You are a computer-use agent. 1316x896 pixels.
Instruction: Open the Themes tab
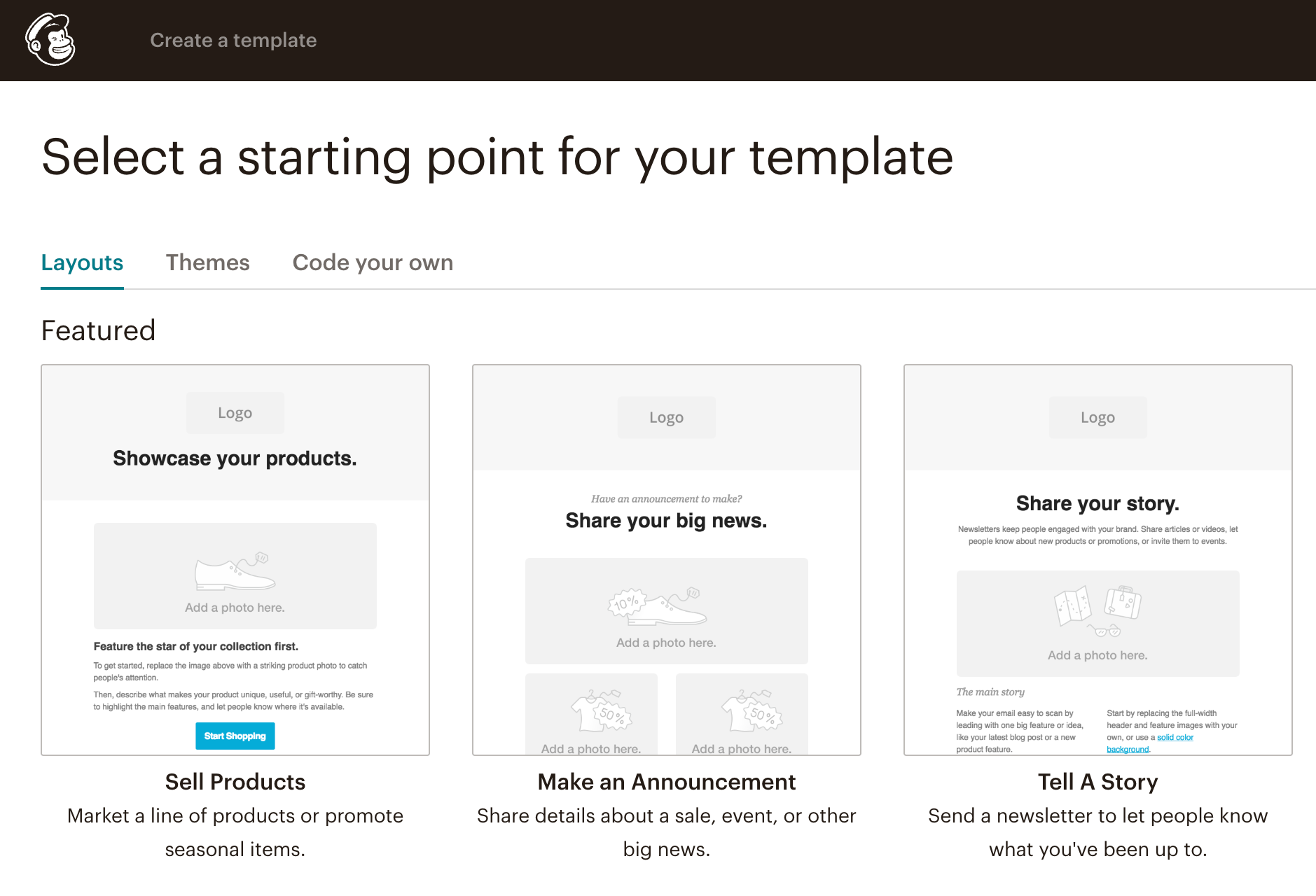[207, 262]
